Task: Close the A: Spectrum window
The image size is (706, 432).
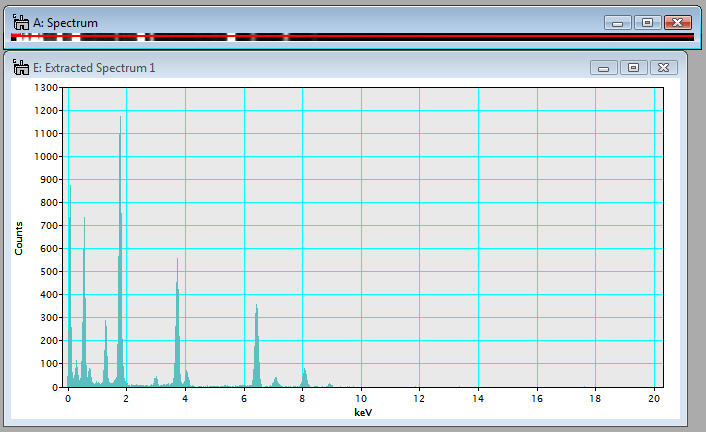Action: [x=678, y=23]
